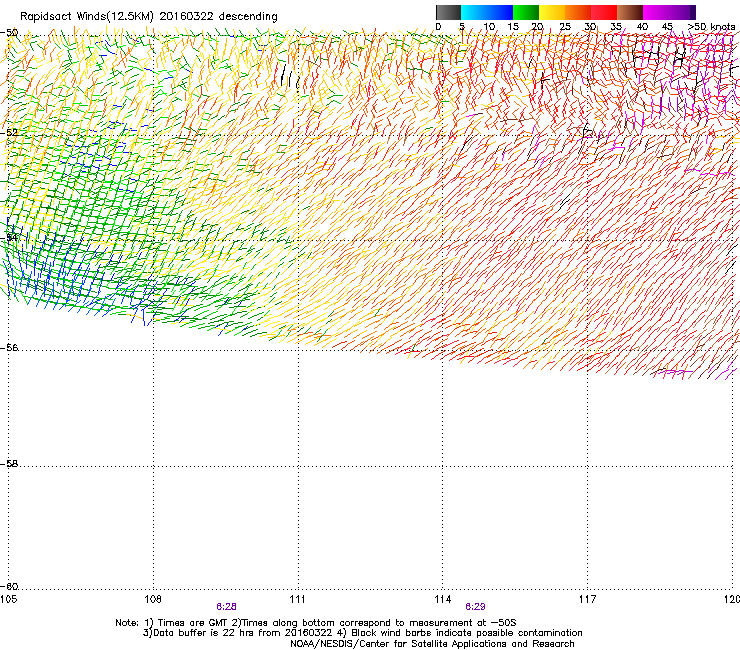This screenshot has width=740, height=650.
Task: Click the '25' legend scale number
Action: (x=565, y=27)
